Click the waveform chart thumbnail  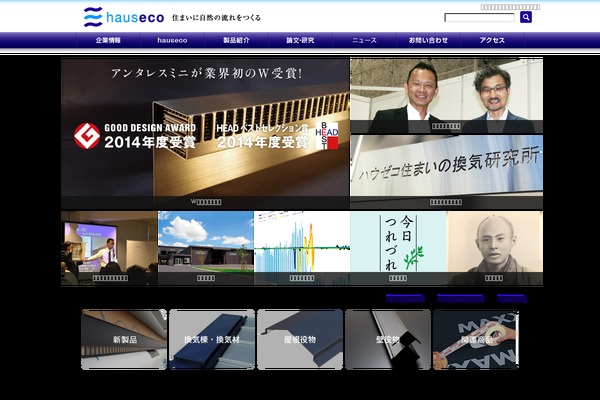301,247
